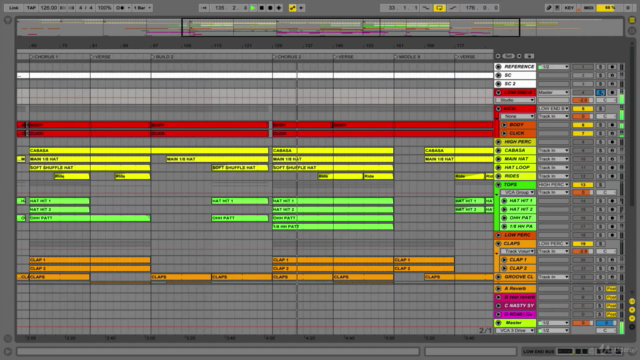Arm the BODY track for recording

[x=612, y=125]
